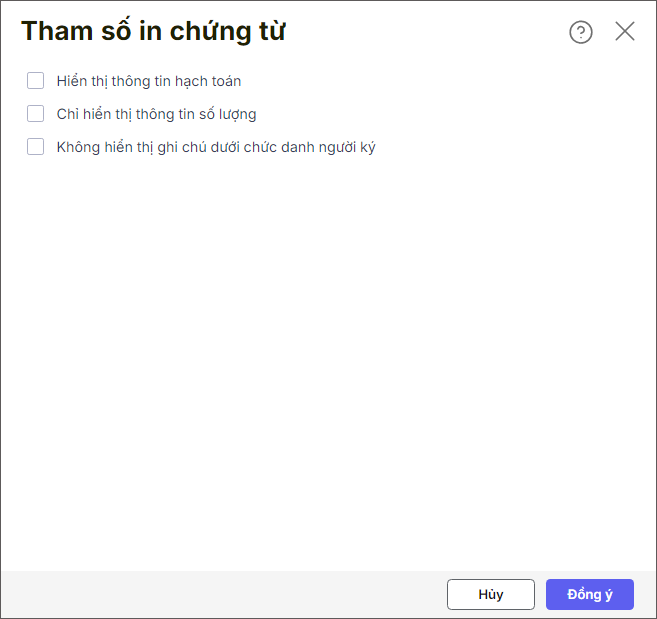Click the dialog title Tham số in chứng từ

(x=153, y=31)
